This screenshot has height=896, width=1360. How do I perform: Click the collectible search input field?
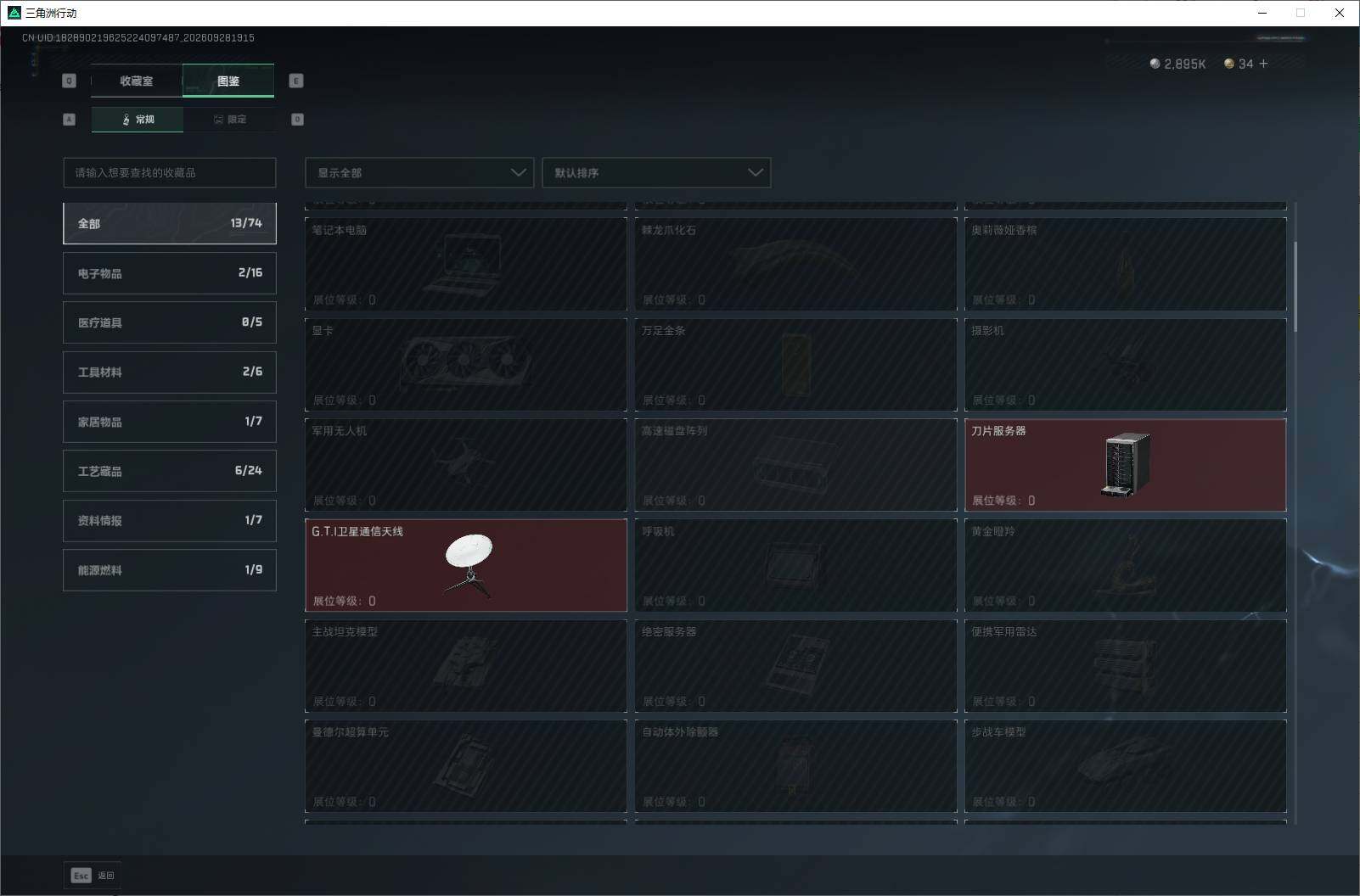pyautogui.click(x=170, y=172)
